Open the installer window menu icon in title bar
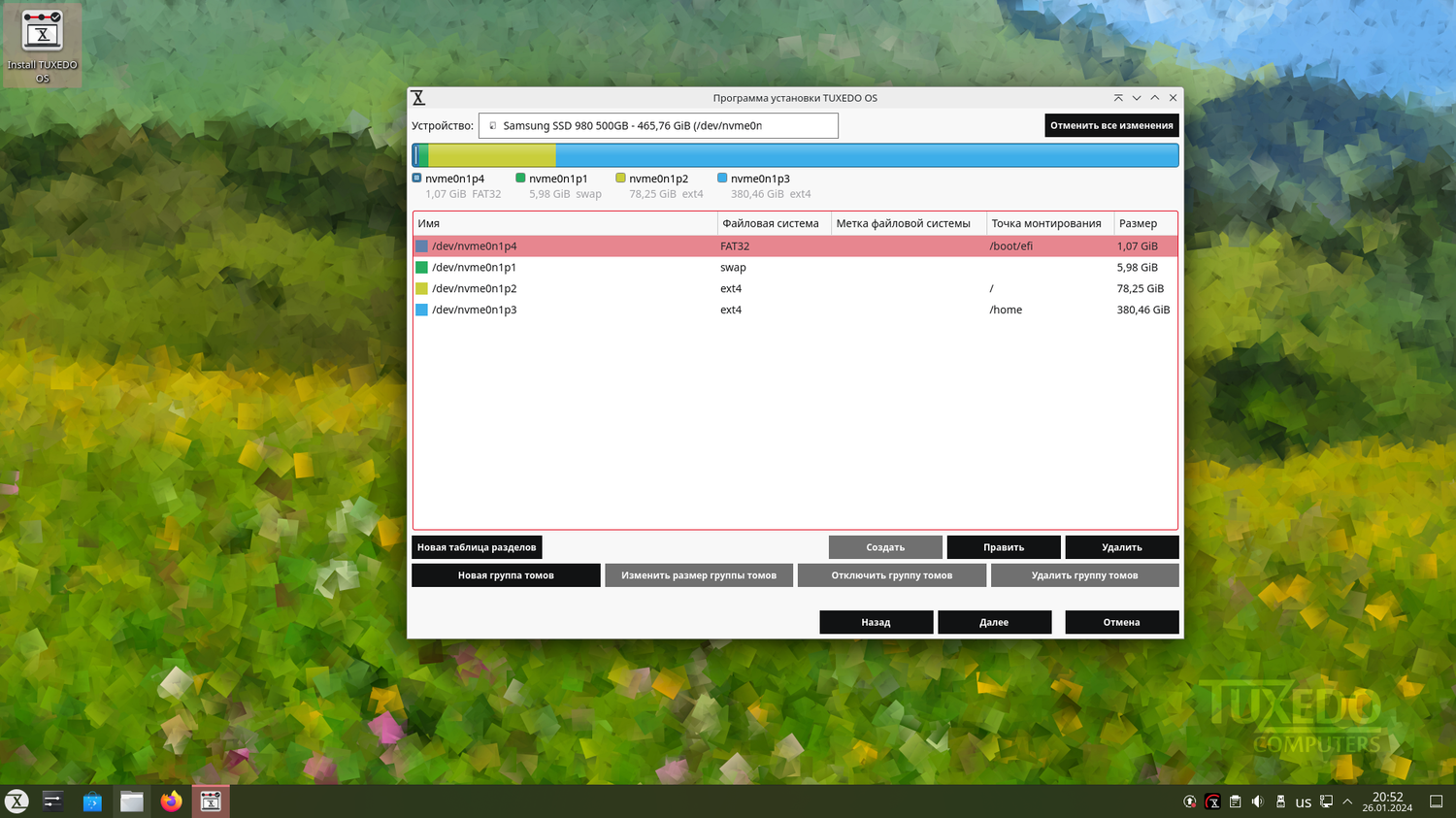 click(418, 98)
